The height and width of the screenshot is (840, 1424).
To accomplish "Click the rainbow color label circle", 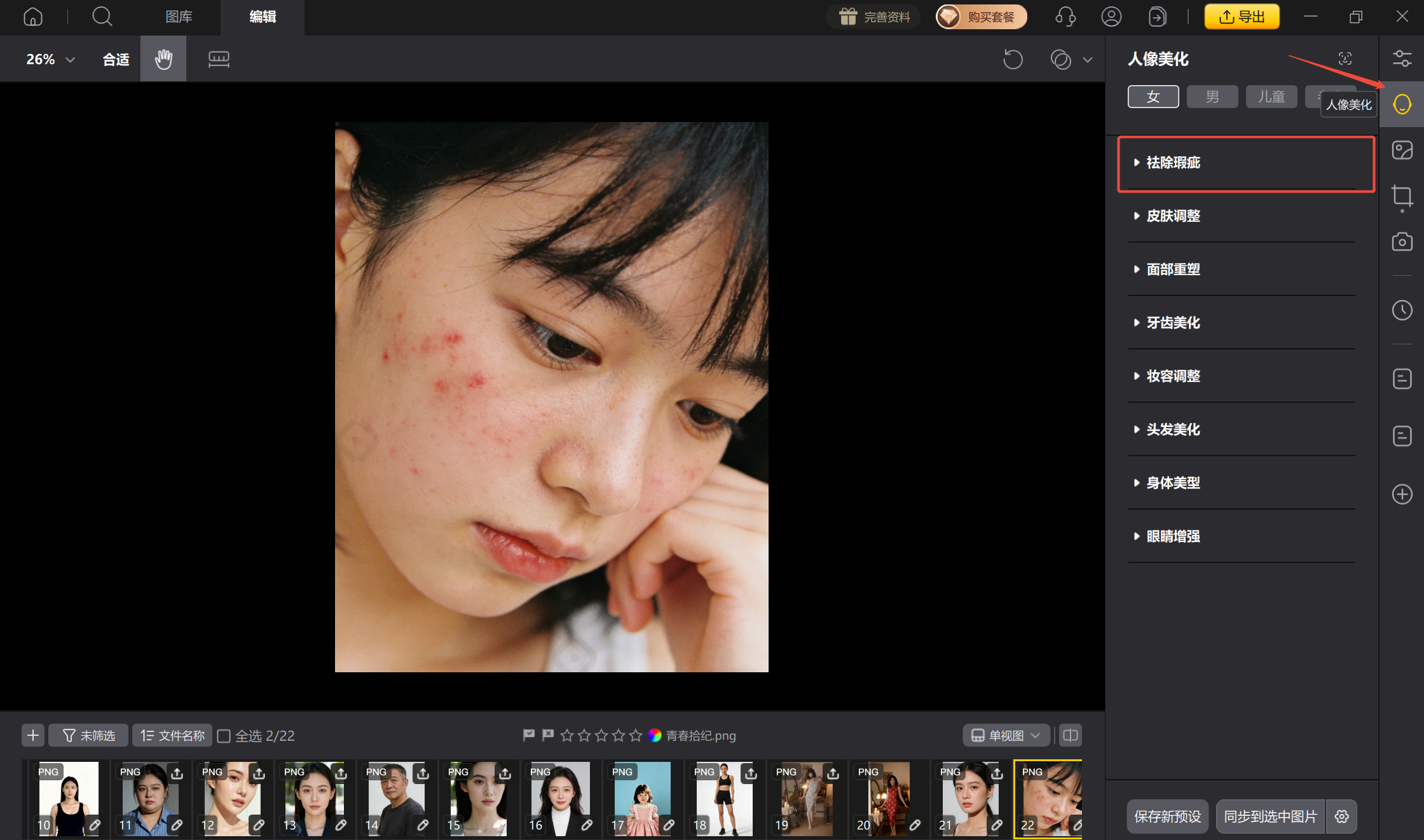I will [655, 735].
